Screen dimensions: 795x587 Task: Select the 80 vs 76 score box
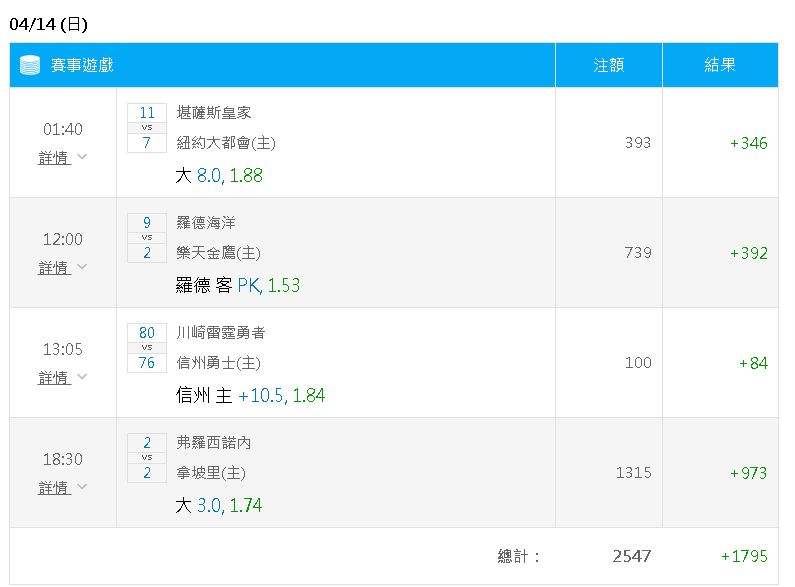(147, 348)
